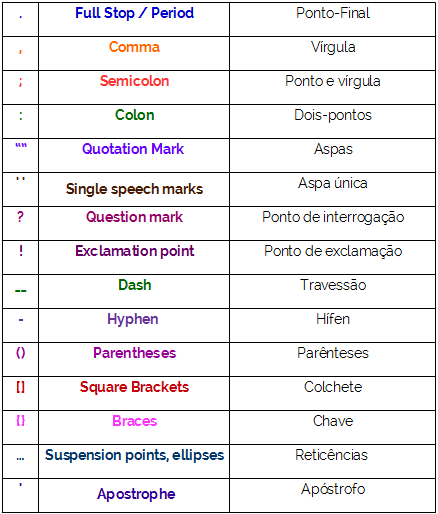Viewport: 438px width, 514px height.
Task: Select the 'Suspension points, ellipses' text
Action: [134, 455]
